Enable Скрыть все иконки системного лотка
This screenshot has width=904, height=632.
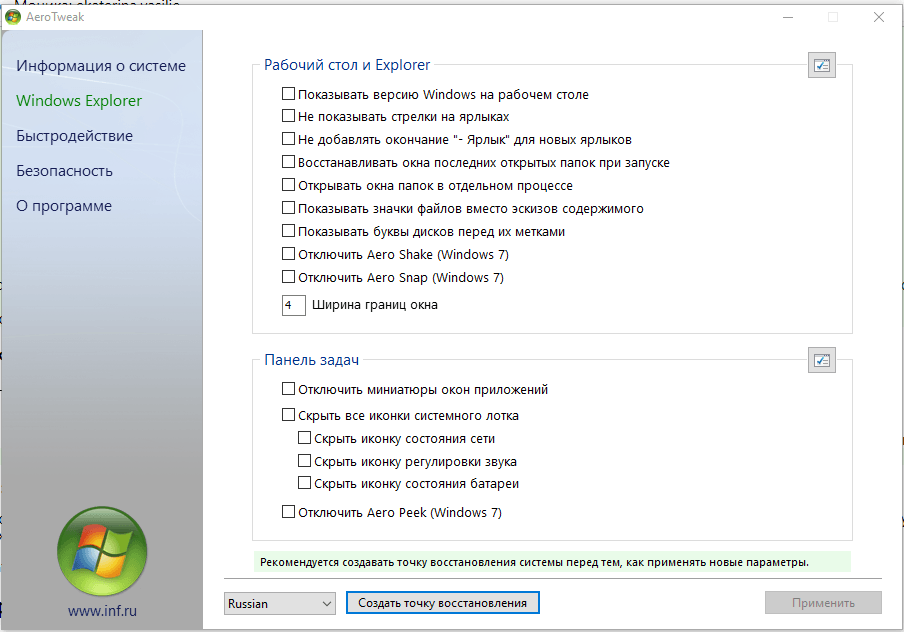(x=289, y=415)
